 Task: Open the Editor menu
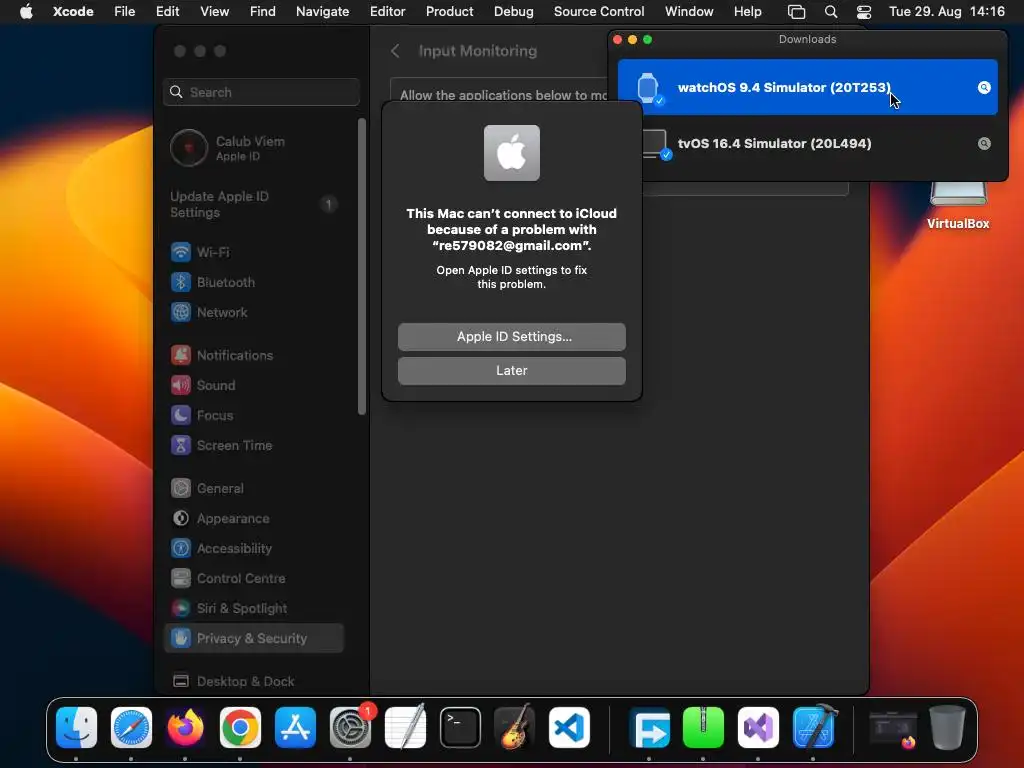coord(387,12)
